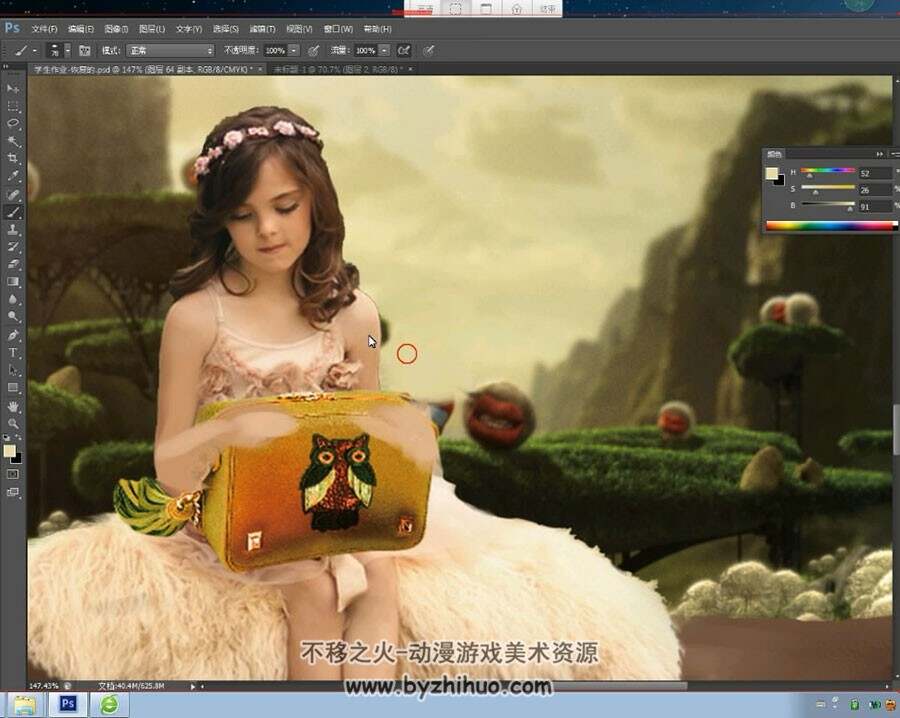Click the H value field showing 52
The height and width of the screenshot is (718, 900).
pyautogui.click(x=875, y=173)
